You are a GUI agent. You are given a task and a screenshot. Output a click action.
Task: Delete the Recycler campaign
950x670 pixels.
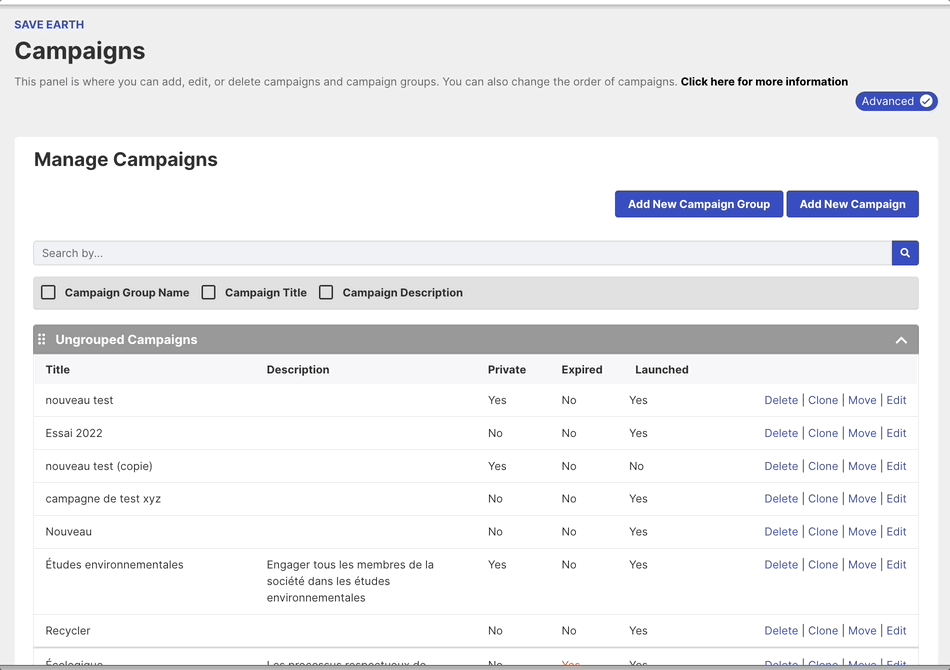click(781, 631)
